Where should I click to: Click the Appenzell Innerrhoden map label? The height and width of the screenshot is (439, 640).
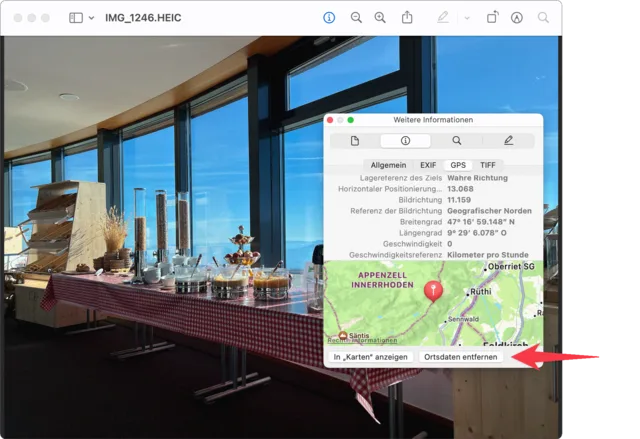tap(382, 280)
